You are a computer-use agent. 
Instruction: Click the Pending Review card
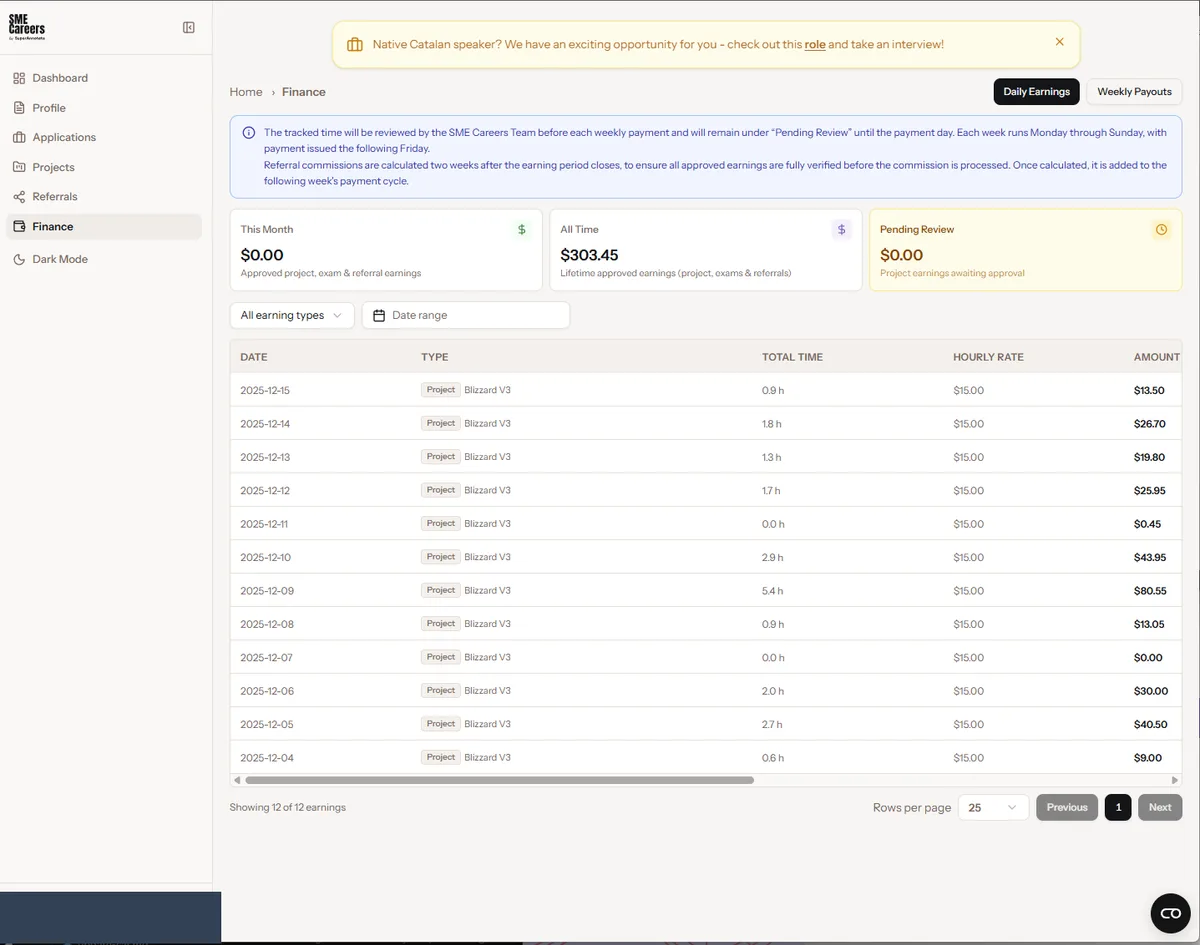(1026, 250)
